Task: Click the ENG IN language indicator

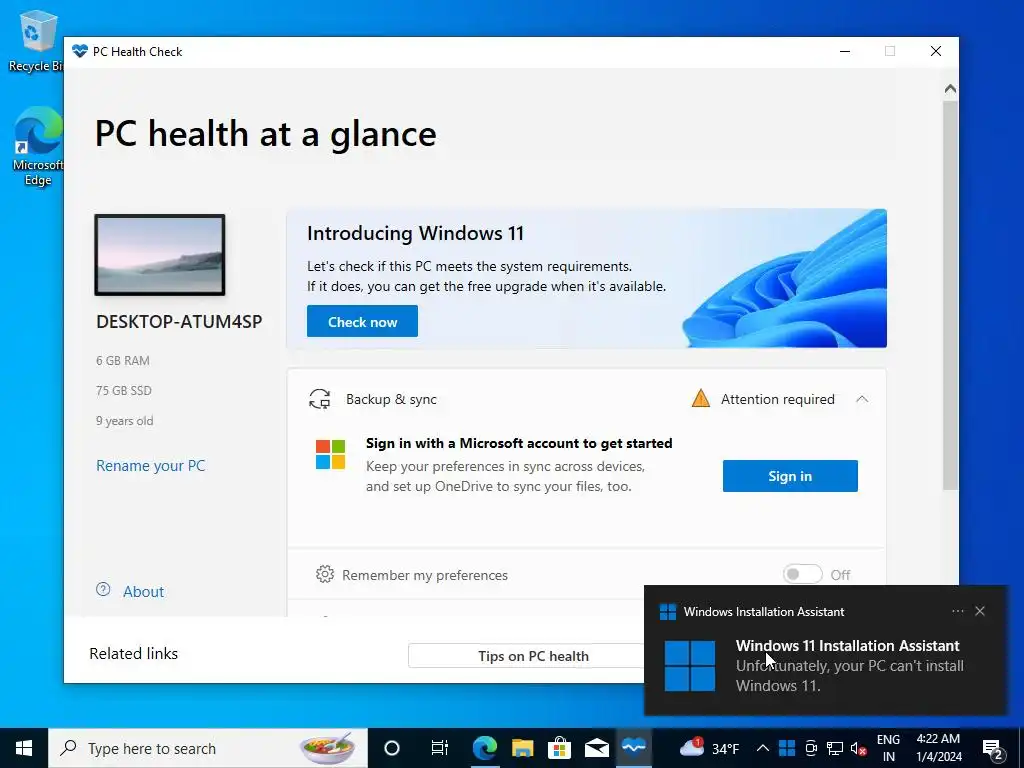Action: coord(888,748)
